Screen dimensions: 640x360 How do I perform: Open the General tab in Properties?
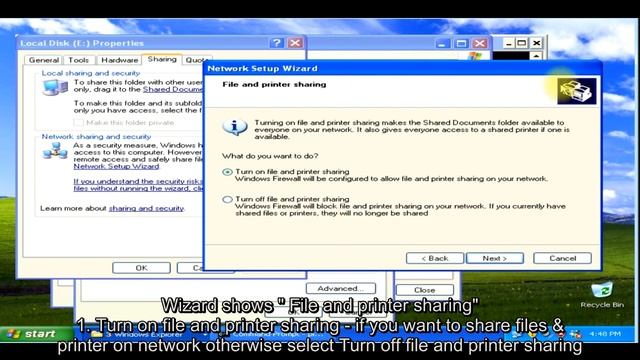(x=44, y=60)
